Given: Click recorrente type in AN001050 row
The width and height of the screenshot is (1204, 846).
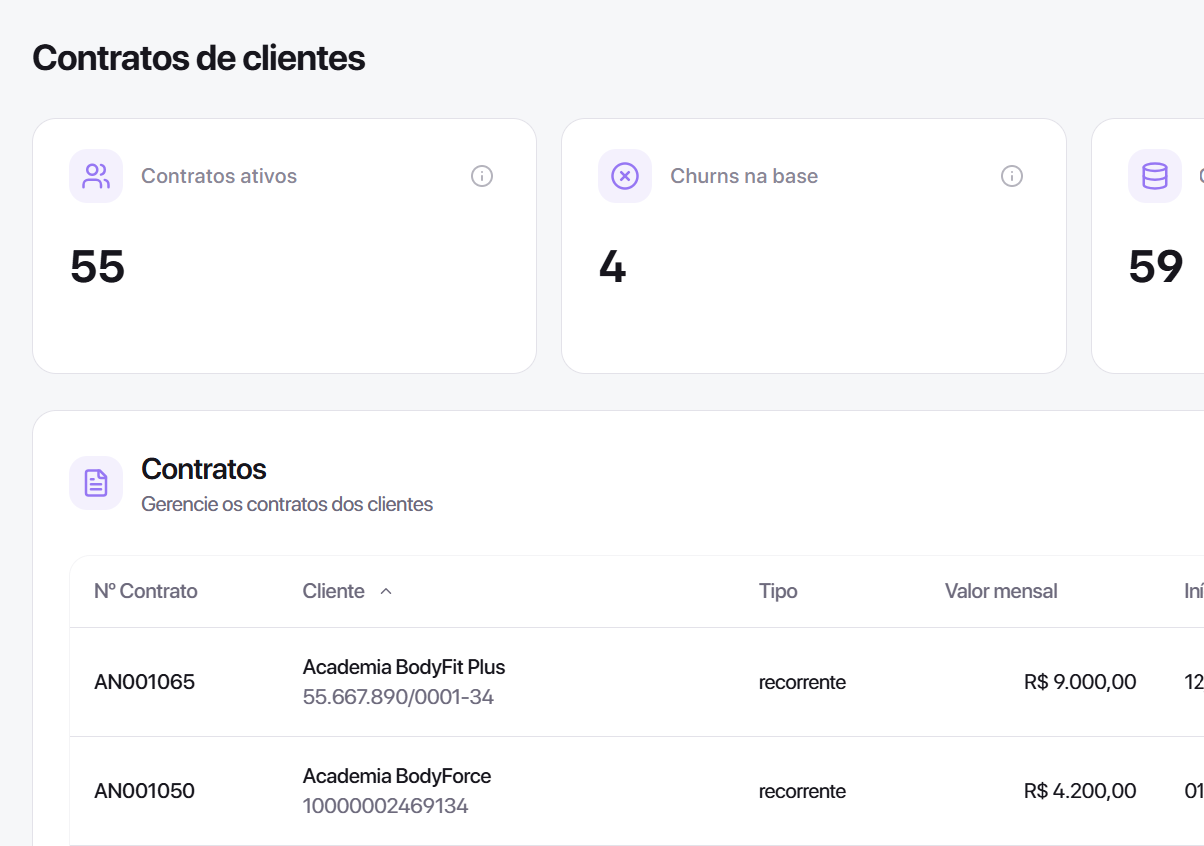Looking at the screenshot, I should pos(802,791).
